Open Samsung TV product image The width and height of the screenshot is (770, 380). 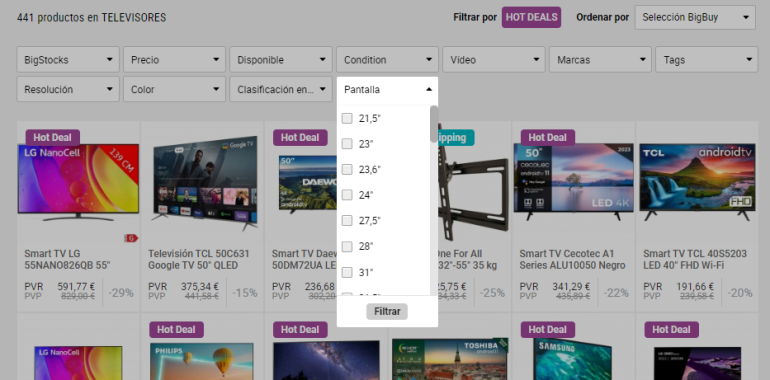click(573, 359)
